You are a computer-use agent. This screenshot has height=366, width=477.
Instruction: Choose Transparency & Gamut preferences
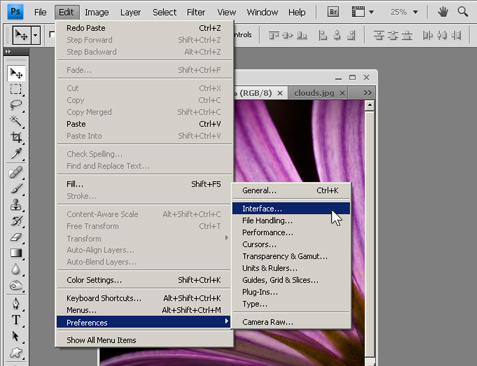[x=291, y=256]
